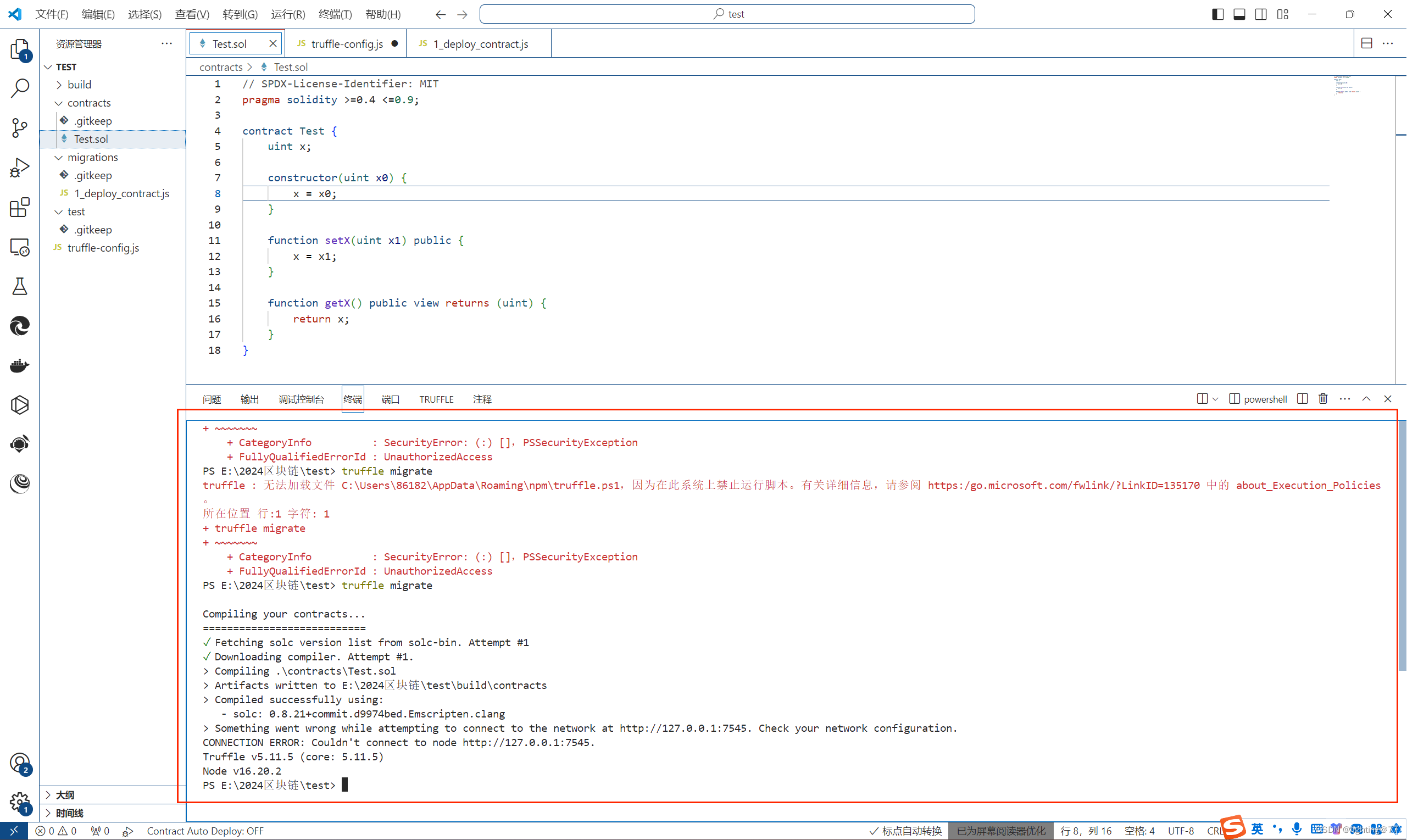The image size is (1407, 840).
Task: Click the editor minimap preview
Action: [x=1347, y=85]
